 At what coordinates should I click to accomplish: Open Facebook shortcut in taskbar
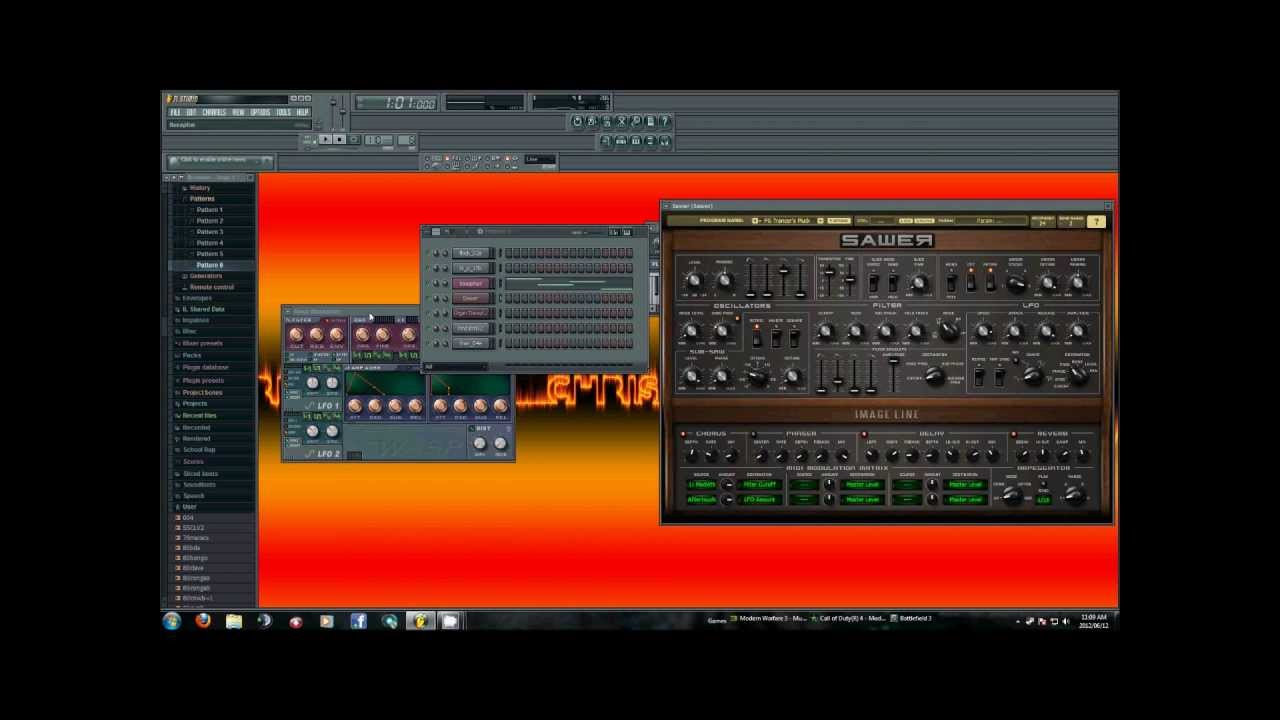[358, 621]
